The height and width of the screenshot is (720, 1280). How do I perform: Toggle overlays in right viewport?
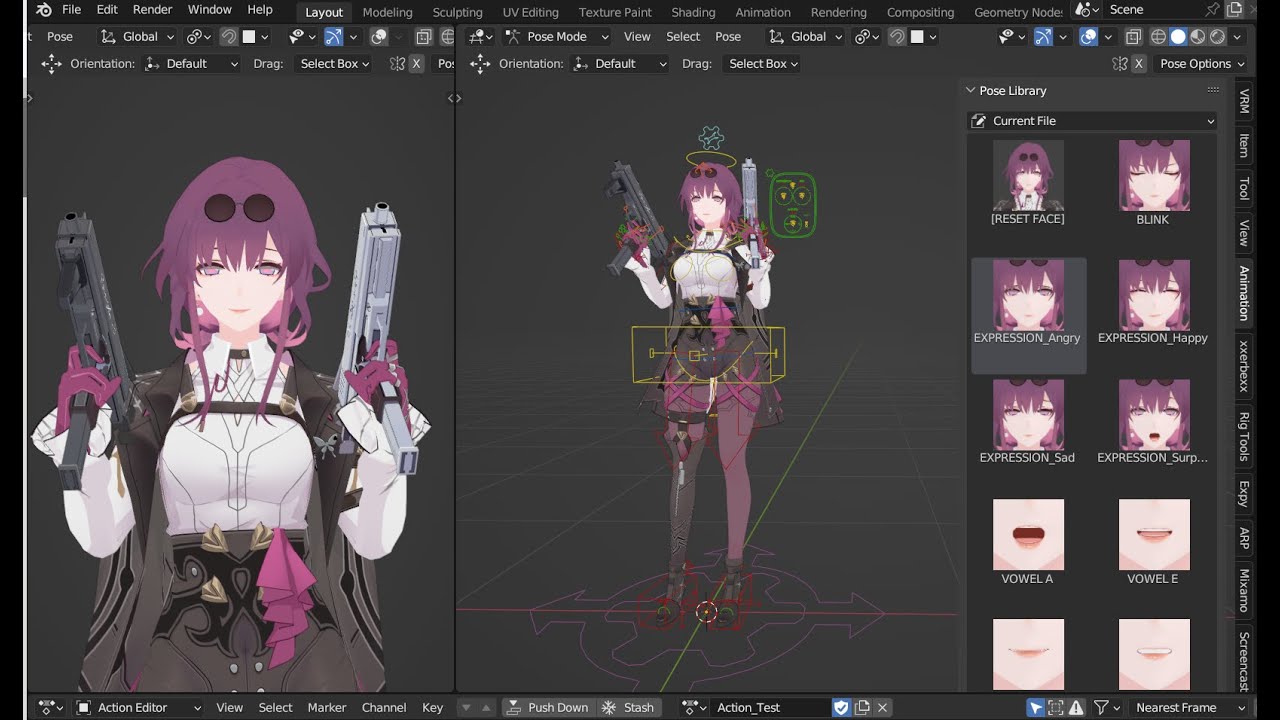tap(1089, 37)
